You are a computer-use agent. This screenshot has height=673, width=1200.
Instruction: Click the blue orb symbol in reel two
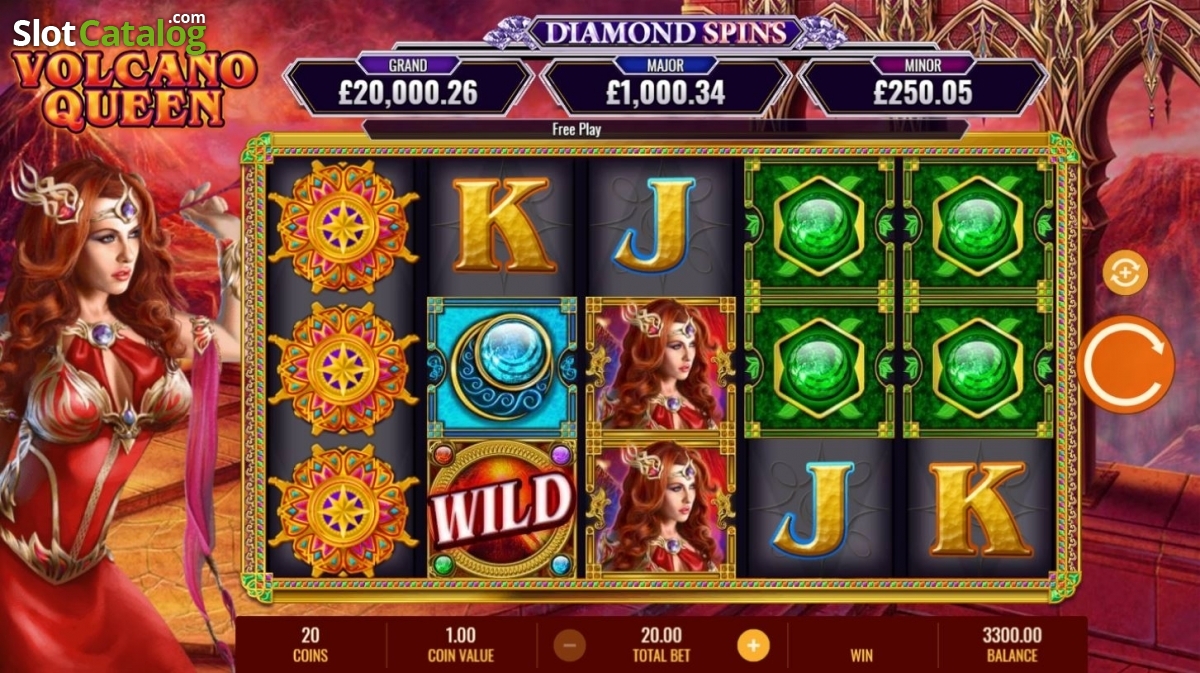[x=502, y=368]
